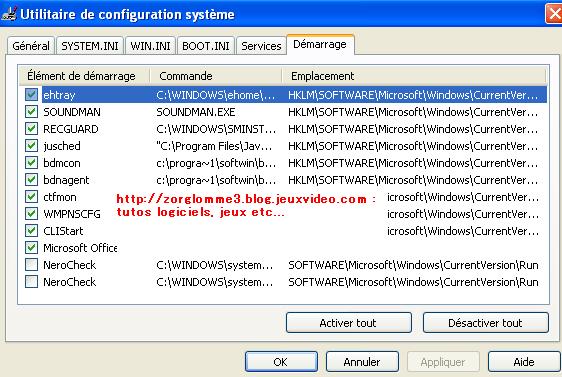
Task: Switch to the Général tab
Action: (x=31, y=46)
